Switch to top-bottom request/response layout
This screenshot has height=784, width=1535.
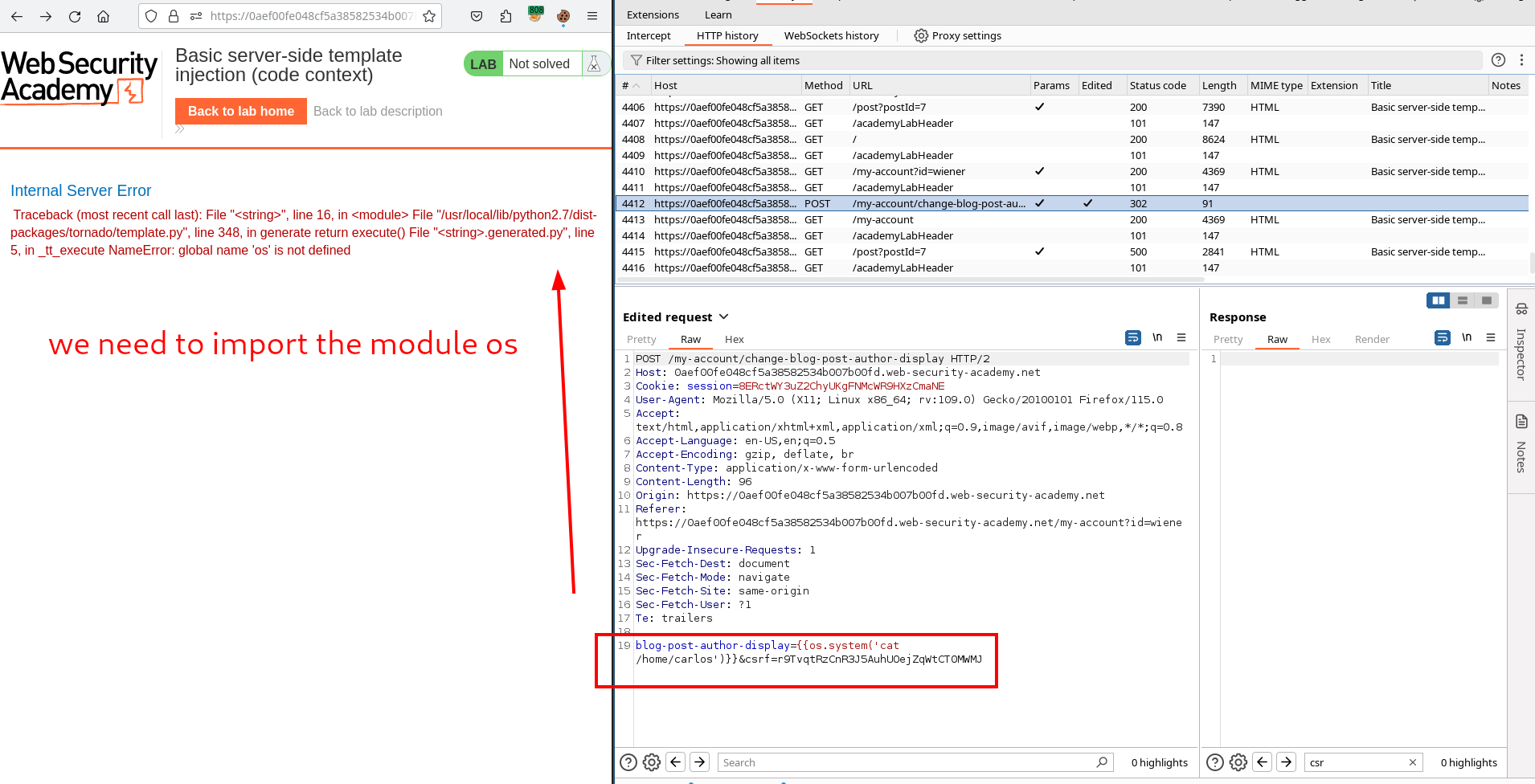pyautogui.click(x=1463, y=300)
